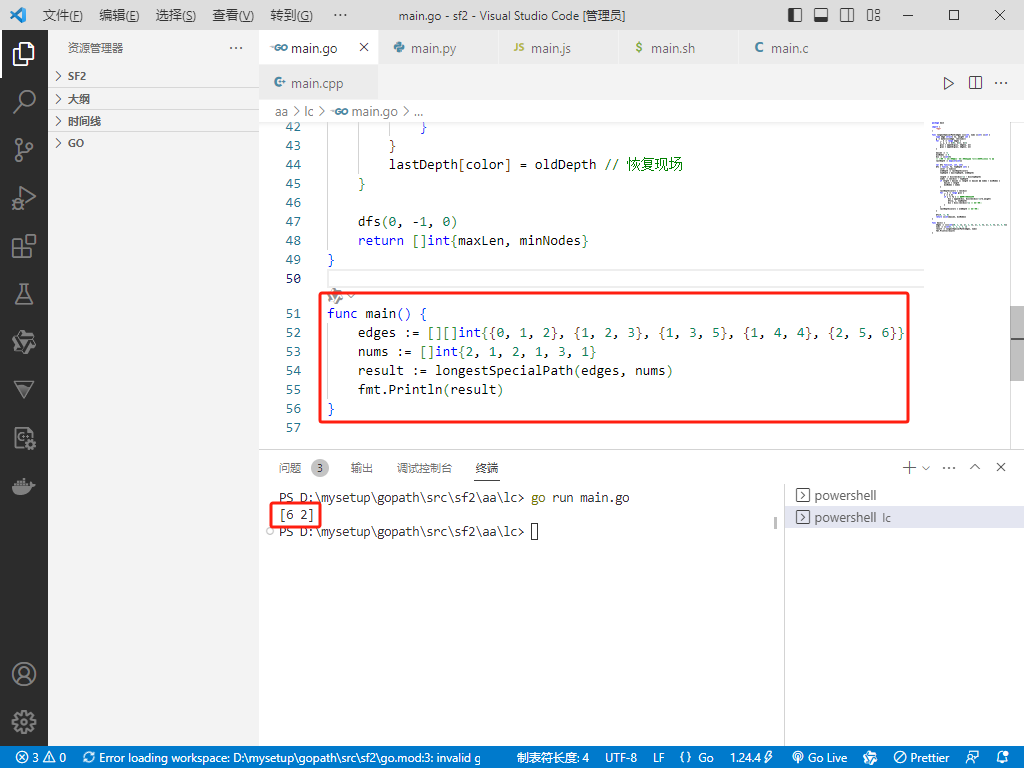The height and width of the screenshot is (768, 1024).
Task: Open the 问题 problems panel tab
Action: [x=290, y=468]
